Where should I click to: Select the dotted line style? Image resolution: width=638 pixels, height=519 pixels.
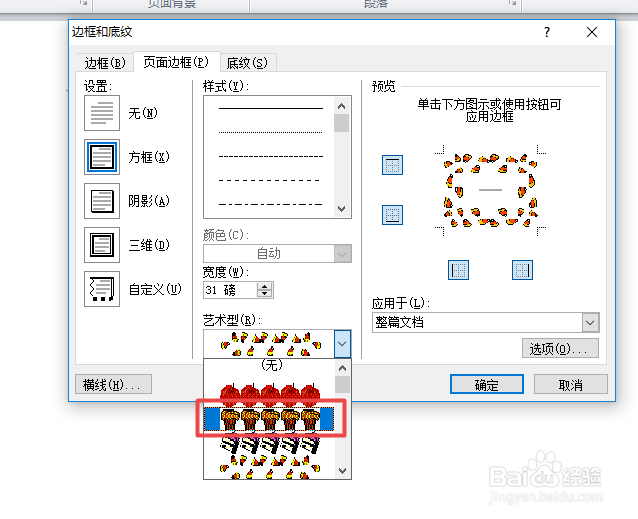(271, 132)
